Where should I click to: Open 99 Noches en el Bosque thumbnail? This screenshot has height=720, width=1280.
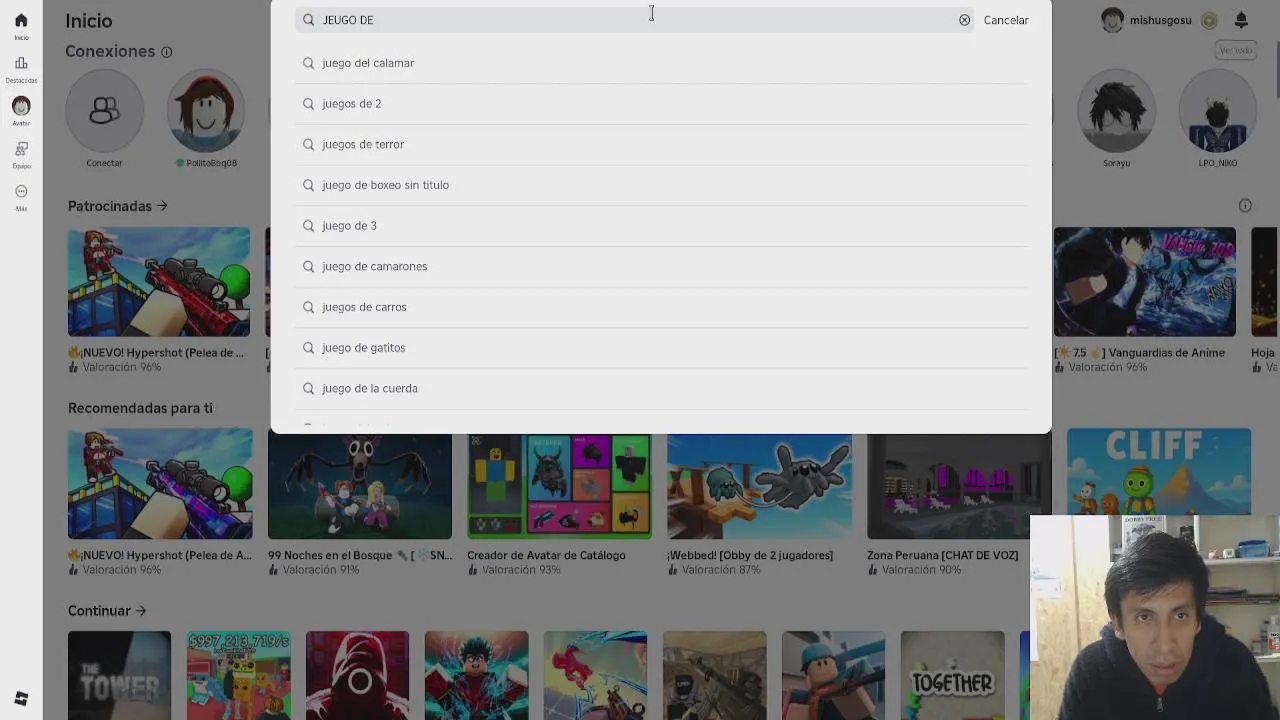click(x=360, y=487)
